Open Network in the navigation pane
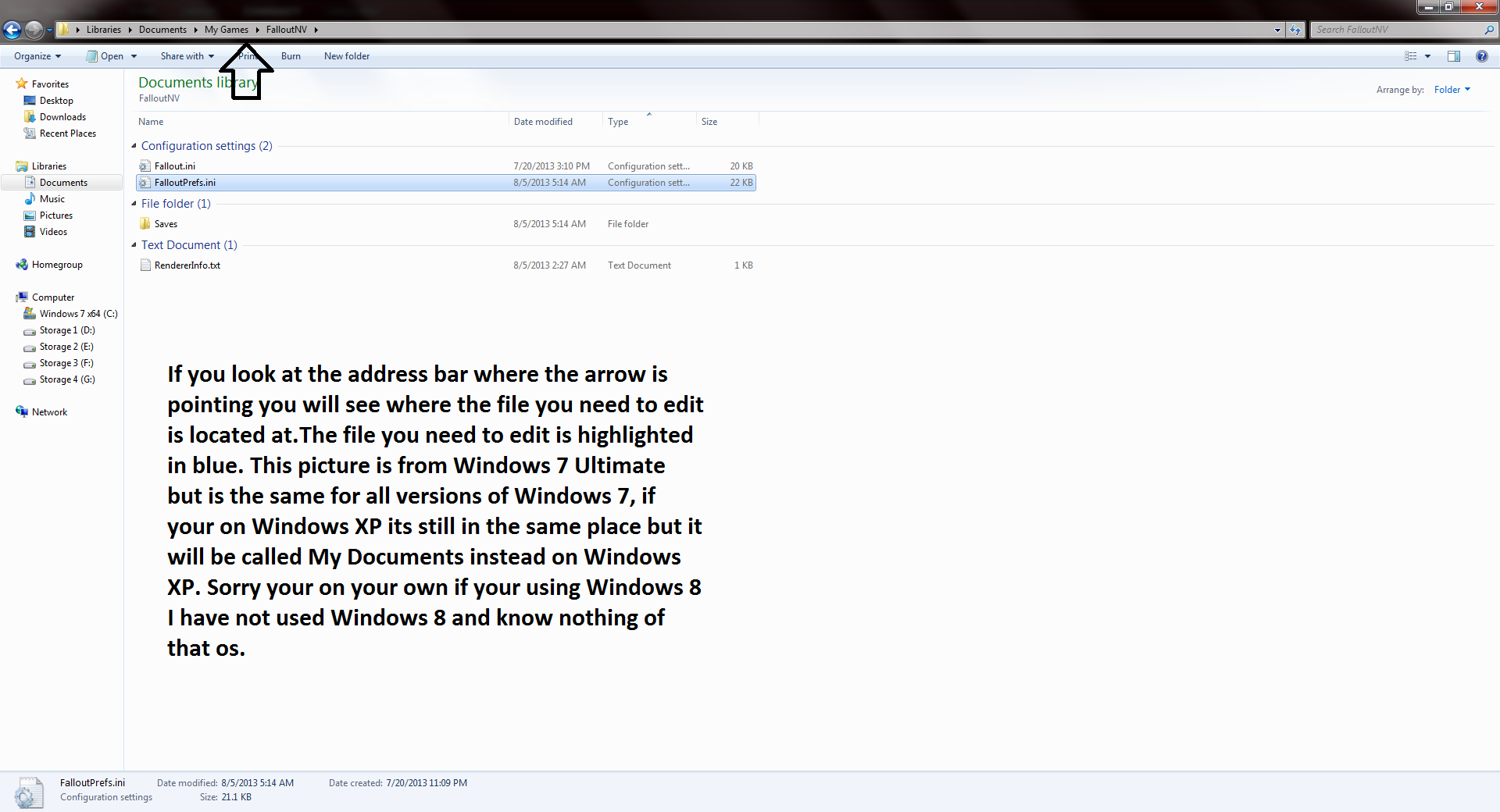This screenshot has height=812, width=1500. click(x=49, y=412)
